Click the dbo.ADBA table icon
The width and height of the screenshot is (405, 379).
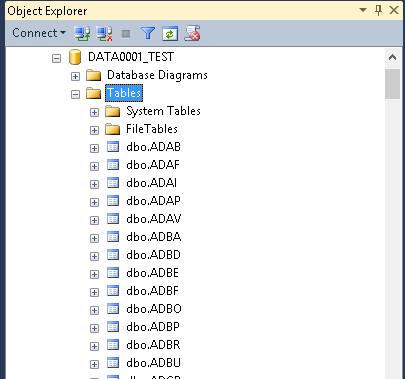click(x=113, y=237)
